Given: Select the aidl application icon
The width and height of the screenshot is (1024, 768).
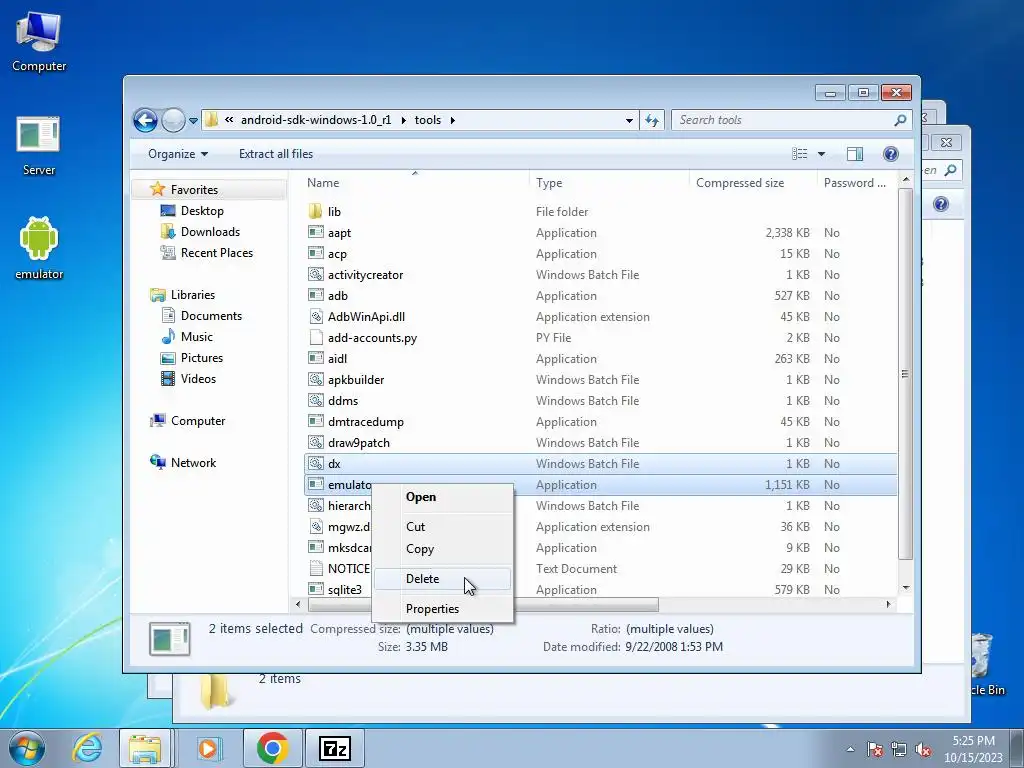Looking at the screenshot, I should pos(315,358).
